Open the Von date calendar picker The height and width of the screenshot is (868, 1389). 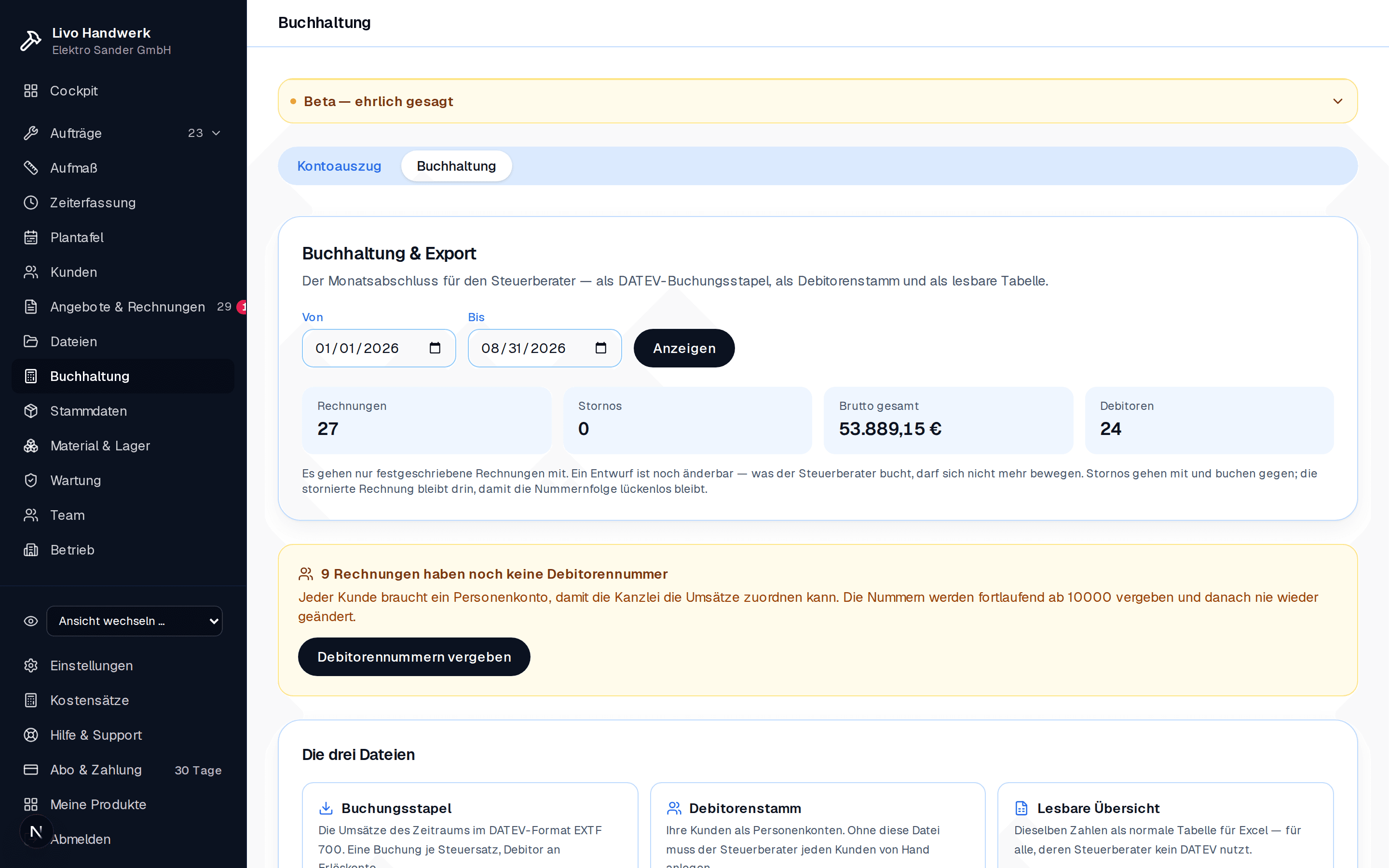[435, 348]
